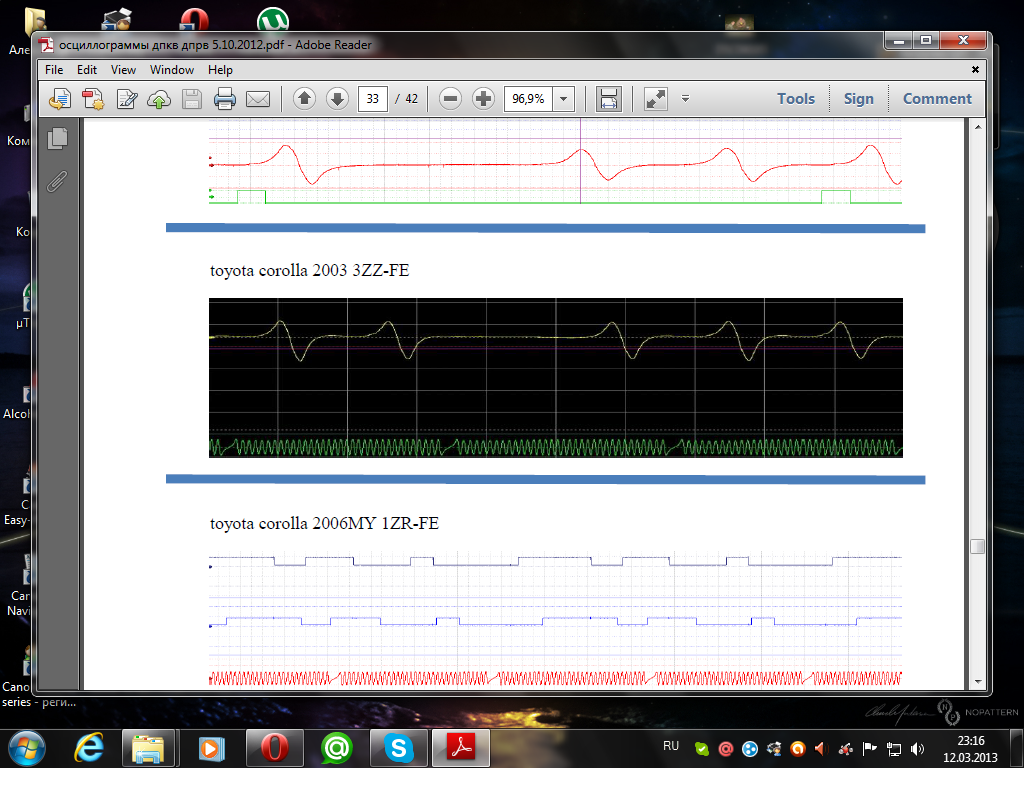Click the white speaker volume tray icon

(x=918, y=749)
